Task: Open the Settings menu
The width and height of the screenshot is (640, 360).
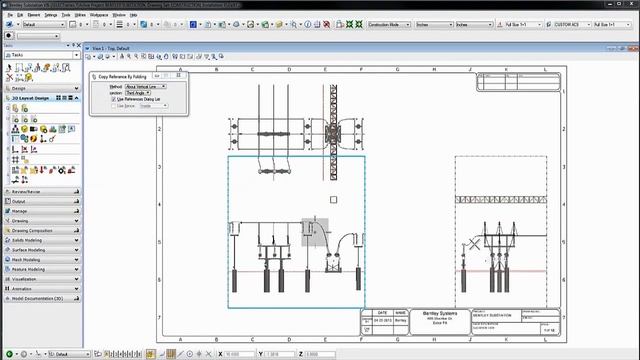Action: pyautogui.click(x=51, y=15)
